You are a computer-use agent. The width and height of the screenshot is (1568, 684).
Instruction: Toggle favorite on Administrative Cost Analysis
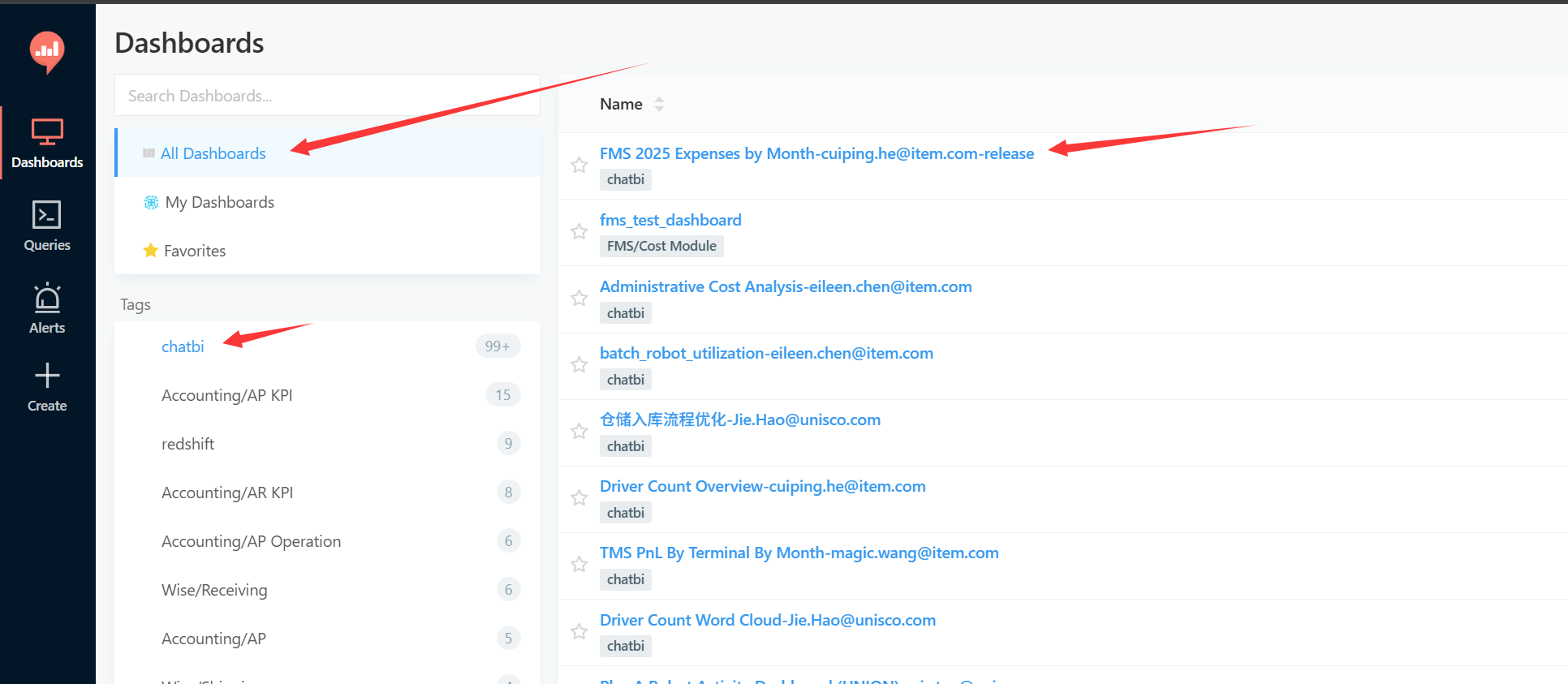(579, 299)
